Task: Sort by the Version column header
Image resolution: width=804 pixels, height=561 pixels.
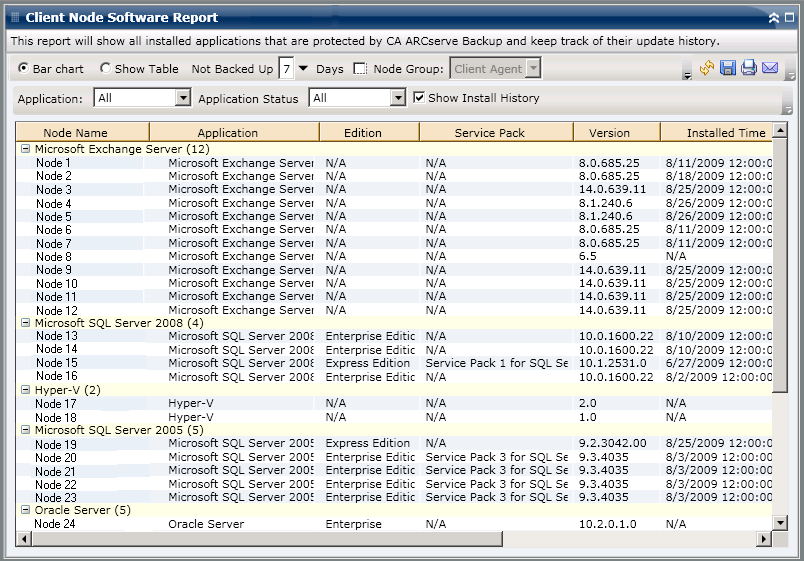Action: (609, 133)
